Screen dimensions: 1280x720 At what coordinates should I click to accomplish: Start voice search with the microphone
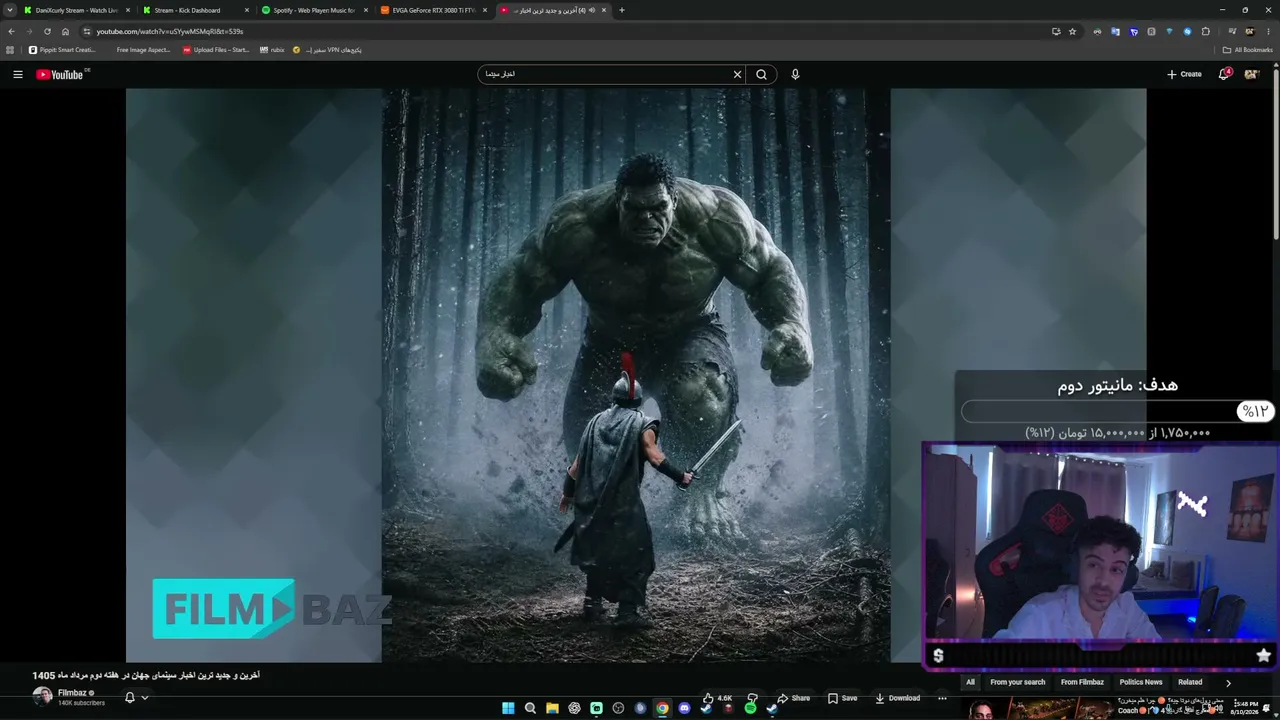point(795,74)
